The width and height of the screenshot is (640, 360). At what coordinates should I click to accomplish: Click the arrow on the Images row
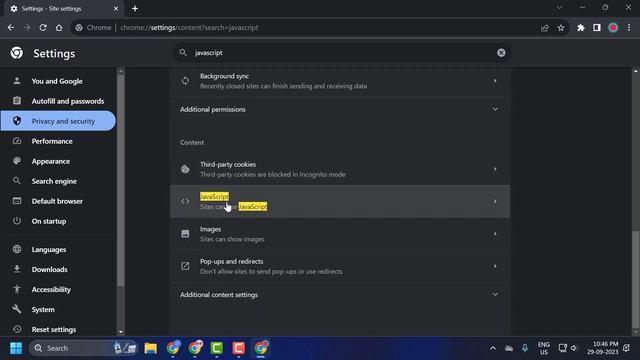[495, 234]
